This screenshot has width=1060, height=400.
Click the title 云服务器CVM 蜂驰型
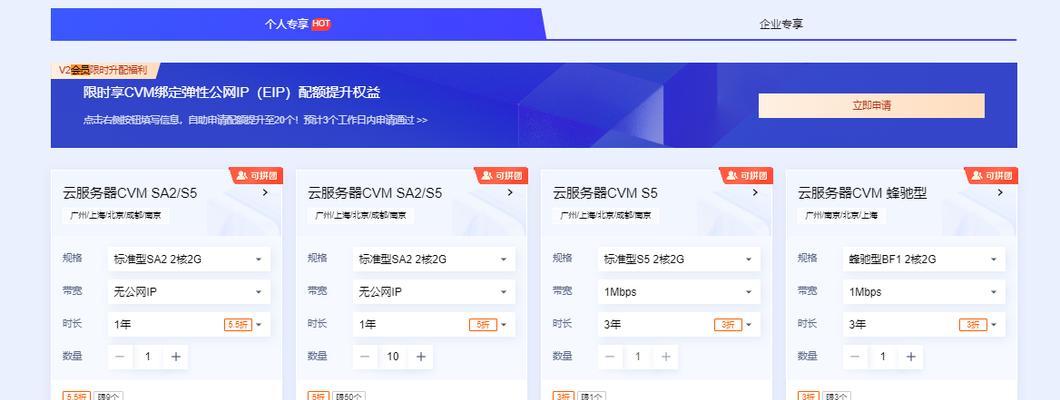(x=862, y=193)
